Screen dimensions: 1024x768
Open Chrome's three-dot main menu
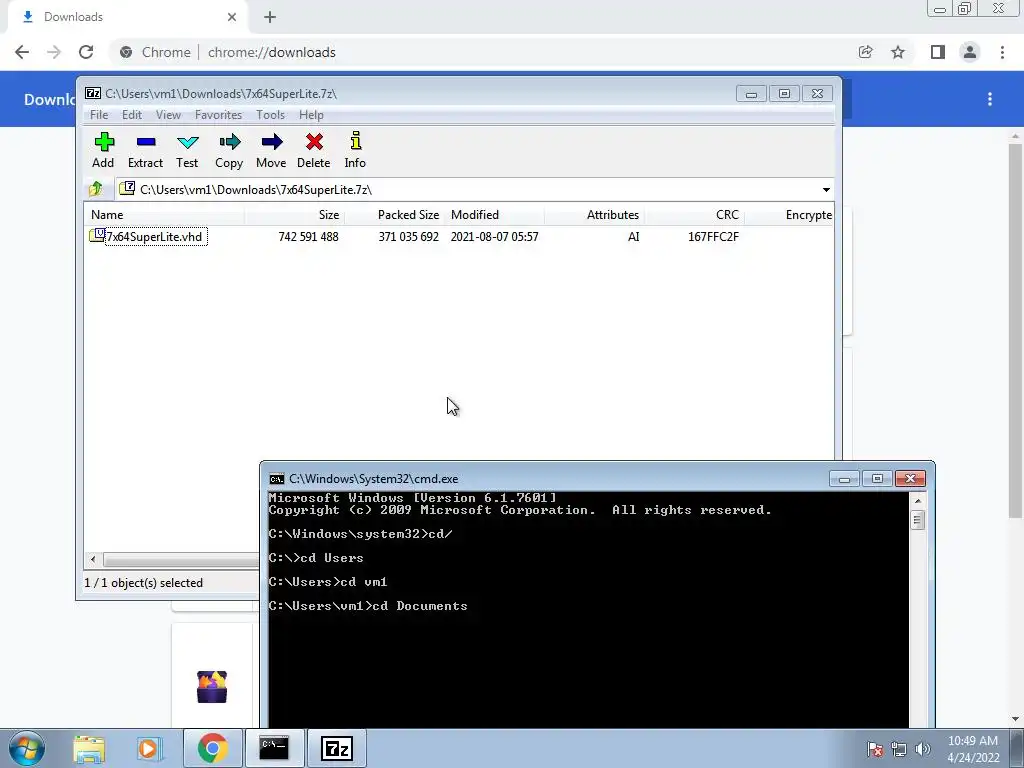coord(1002,52)
